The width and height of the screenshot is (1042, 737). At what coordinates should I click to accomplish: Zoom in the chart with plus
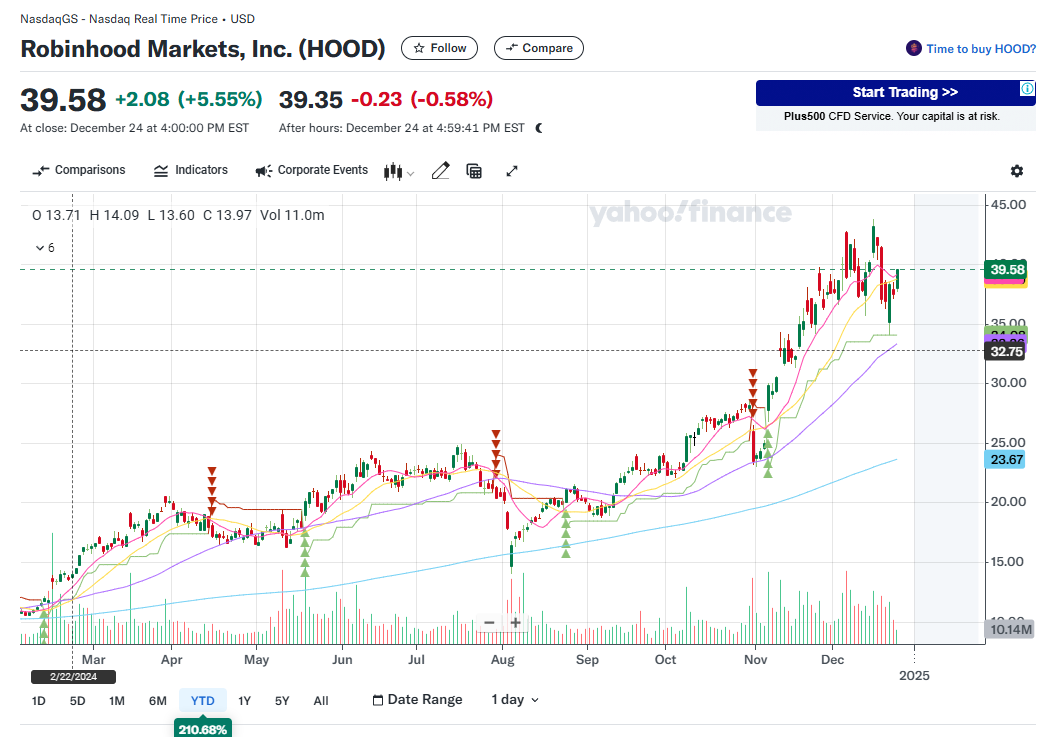515,623
